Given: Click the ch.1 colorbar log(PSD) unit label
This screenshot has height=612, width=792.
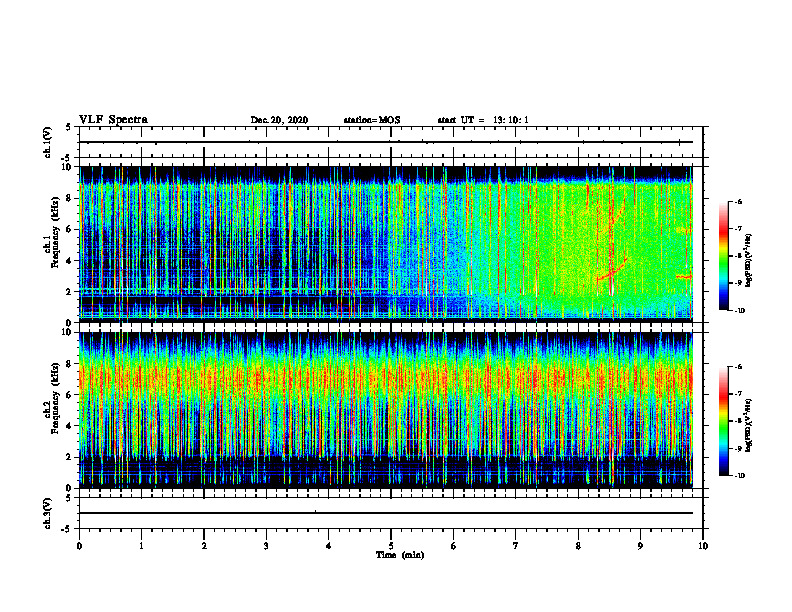Looking at the screenshot, I should 749,261.
